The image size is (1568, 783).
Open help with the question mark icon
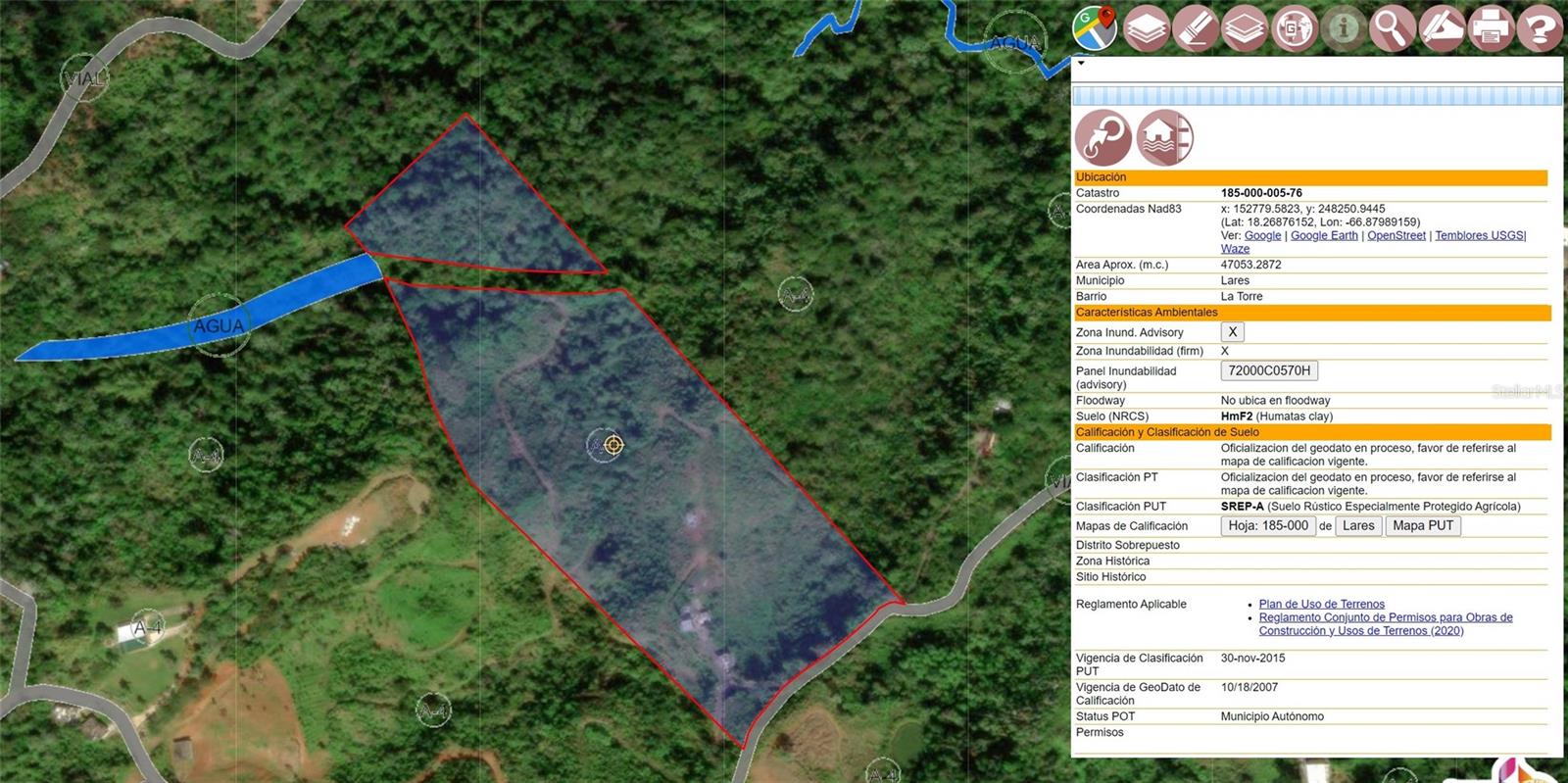click(x=1540, y=28)
